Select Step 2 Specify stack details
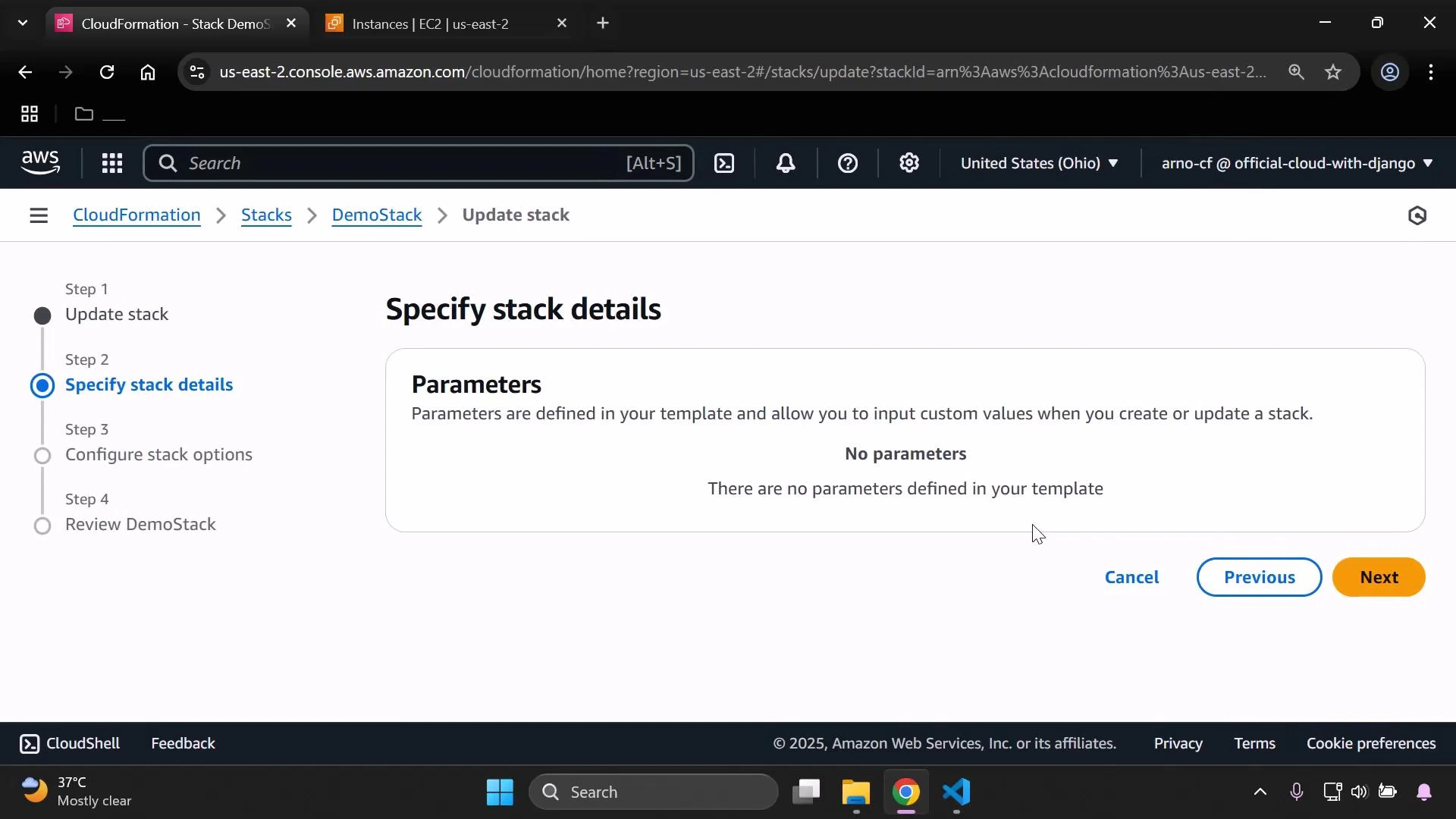 point(149,384)
